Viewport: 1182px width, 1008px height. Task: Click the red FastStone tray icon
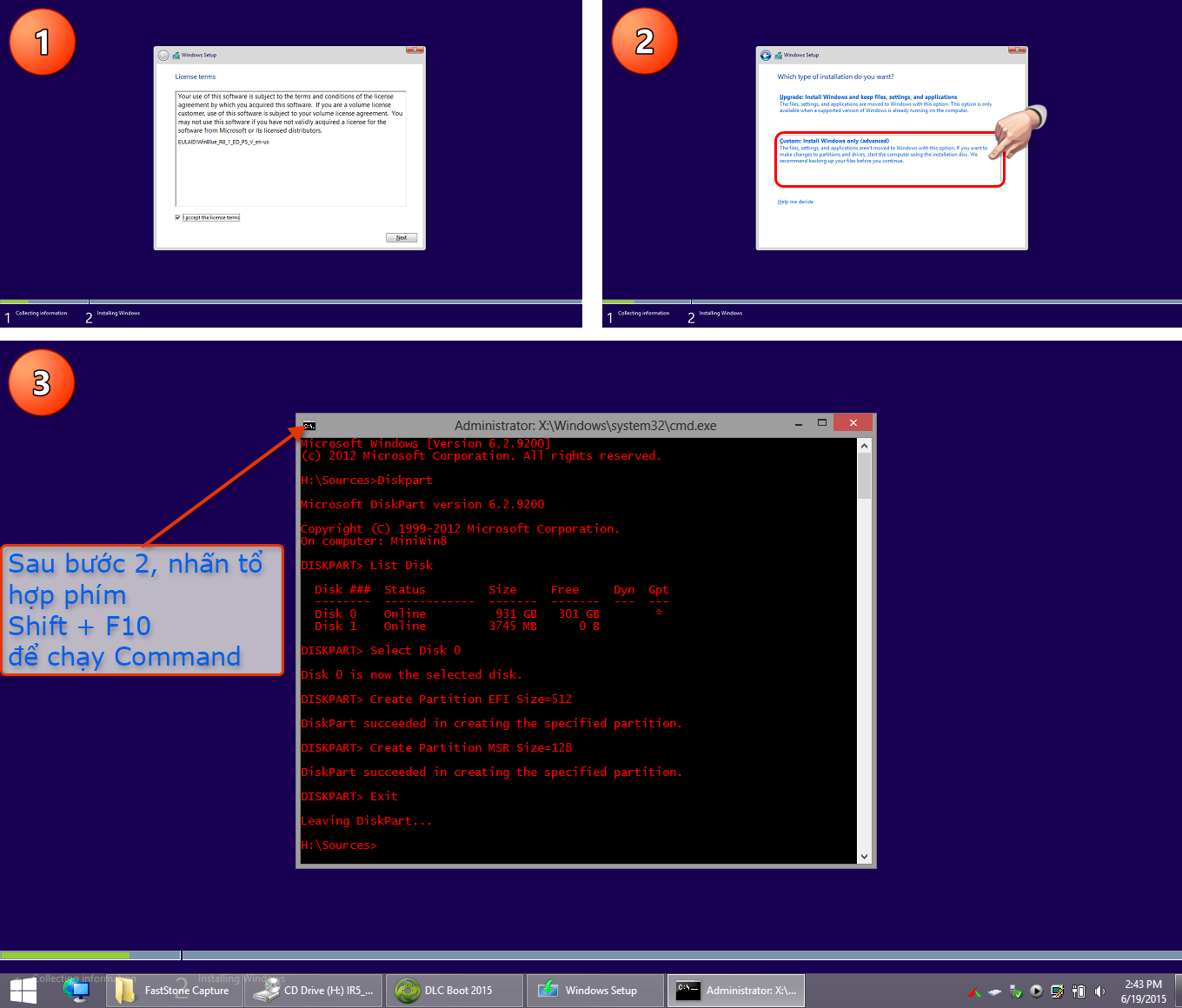[x=974, y=991]
